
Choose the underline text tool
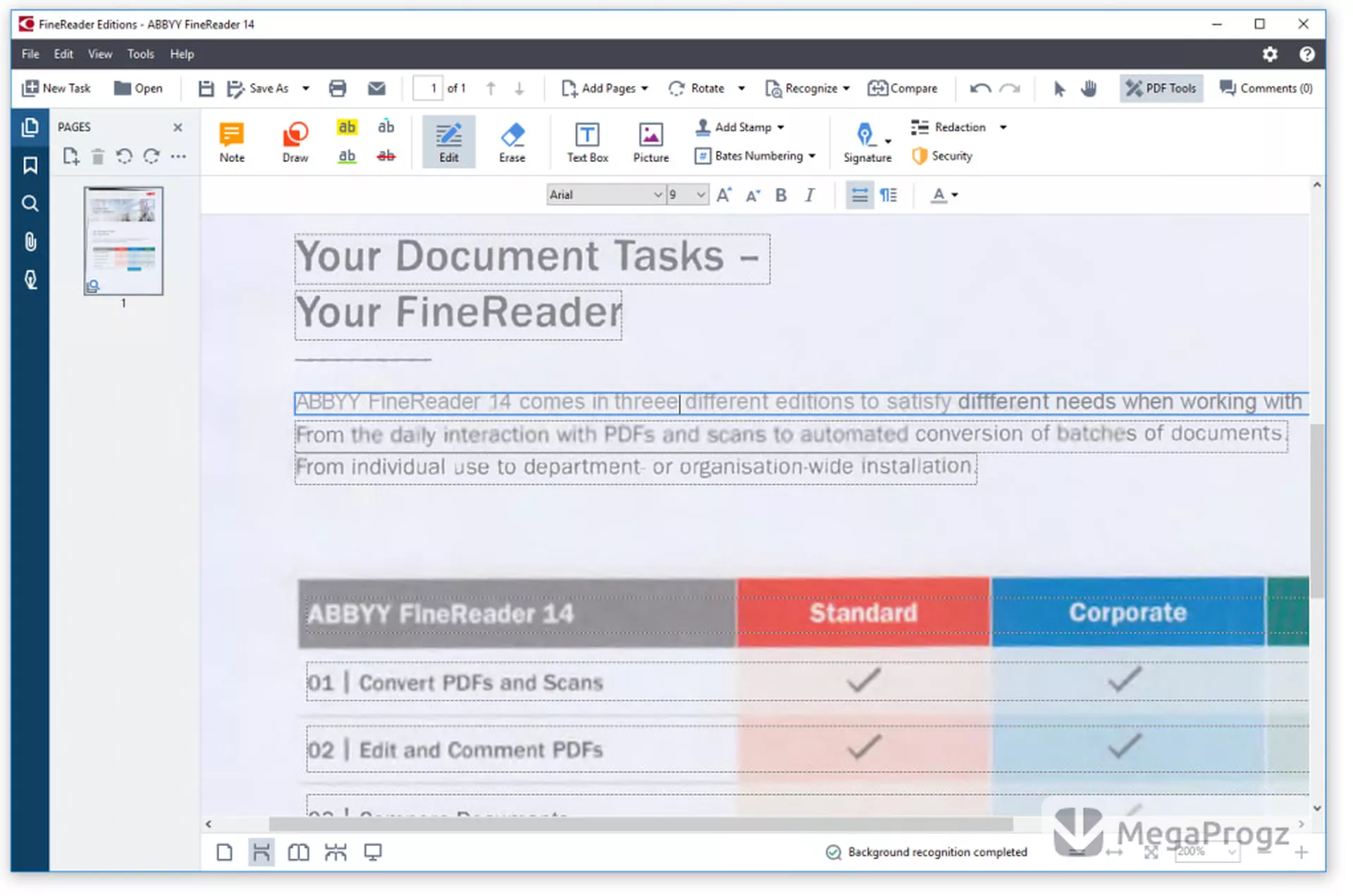coord(347,156)
